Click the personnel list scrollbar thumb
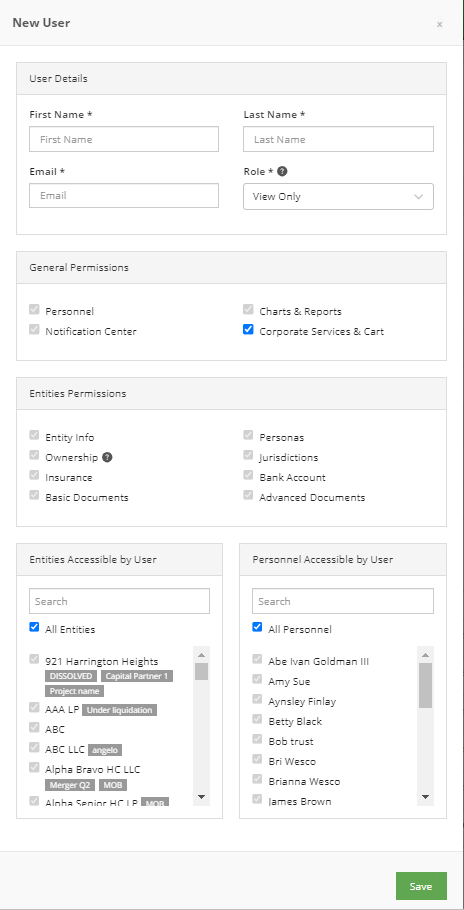 425,685
